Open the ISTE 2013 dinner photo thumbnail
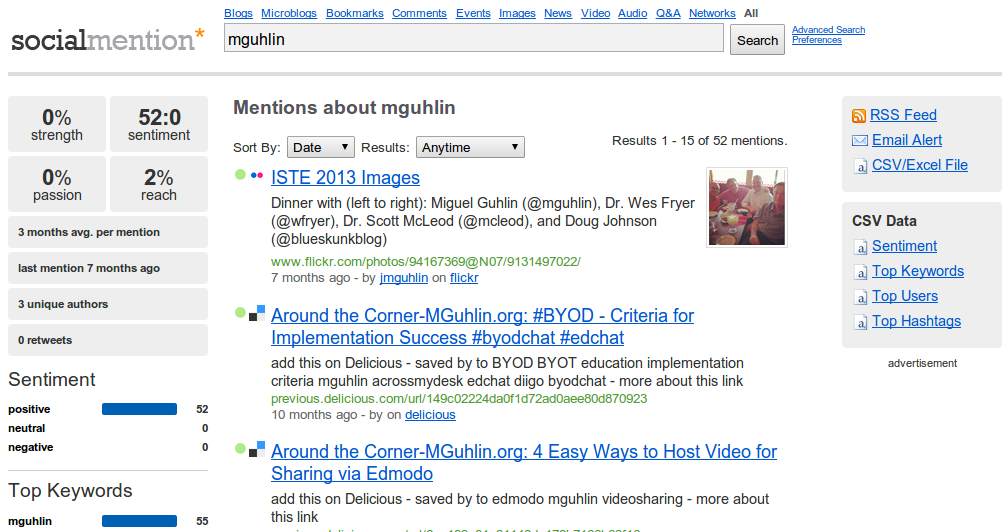Screen dimensions: 1006x532 [x=746, y=207]
